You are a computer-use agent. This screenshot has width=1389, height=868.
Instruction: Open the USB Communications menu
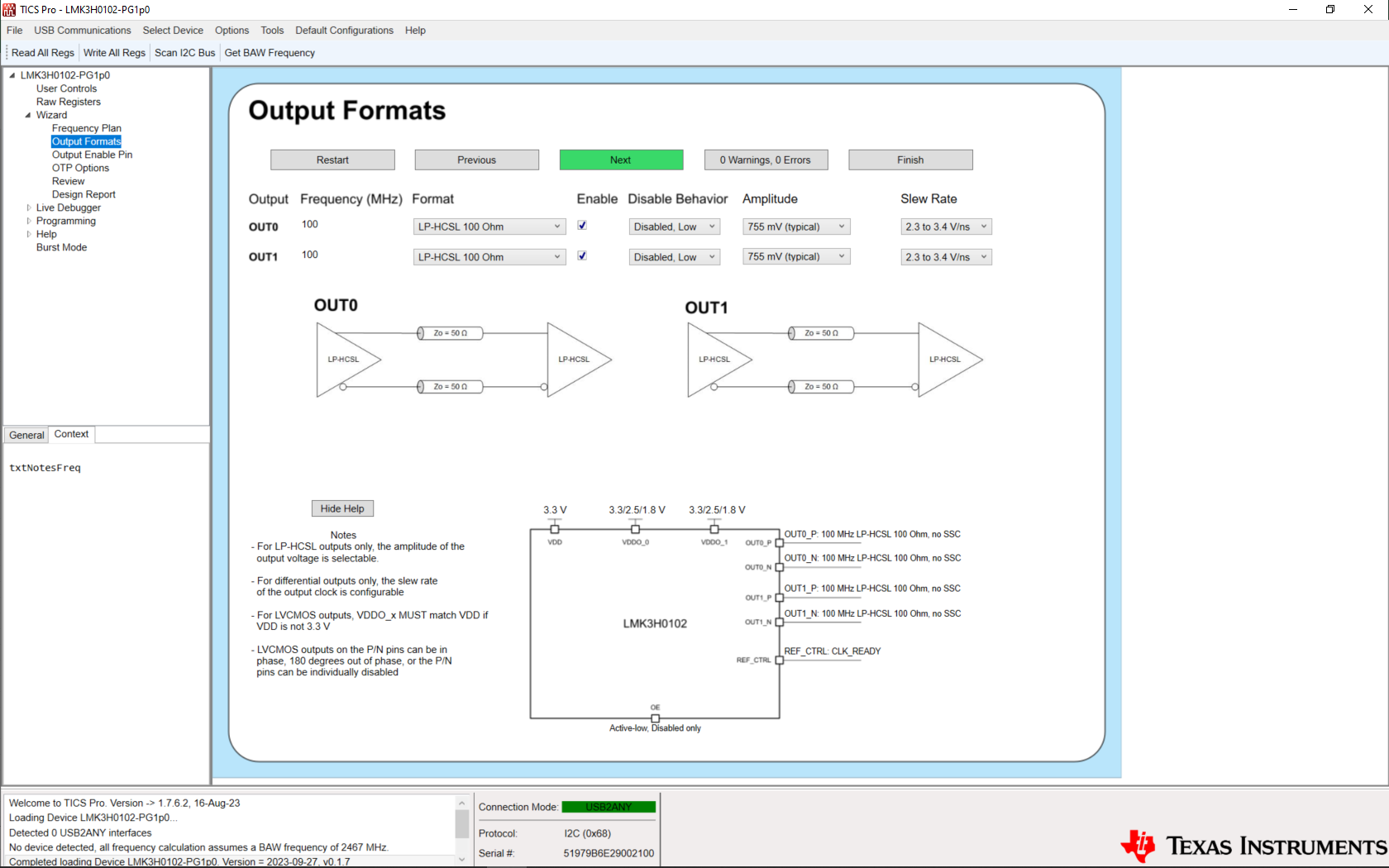pos(82,31)
